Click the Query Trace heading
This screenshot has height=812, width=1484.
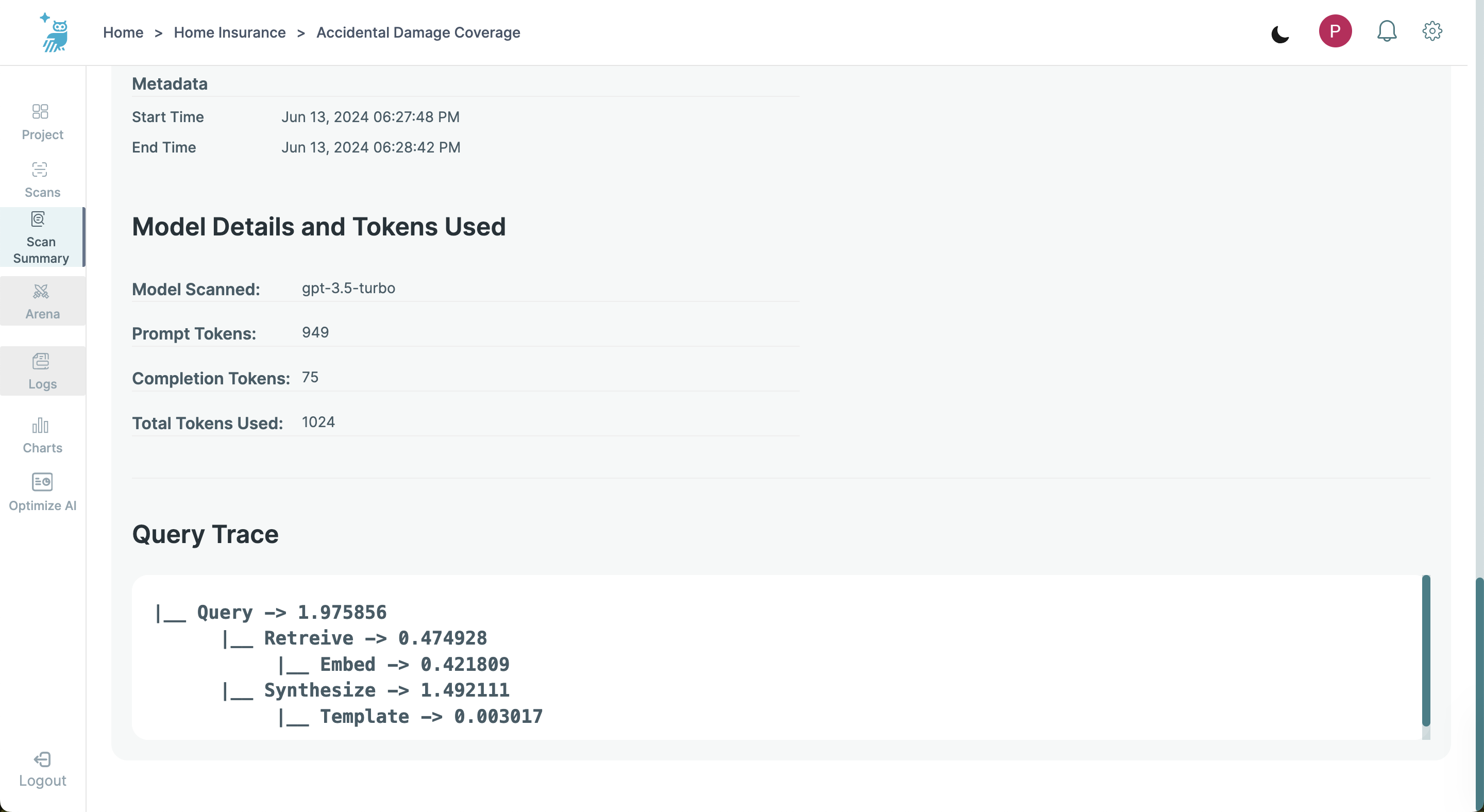tap(205, 534)
